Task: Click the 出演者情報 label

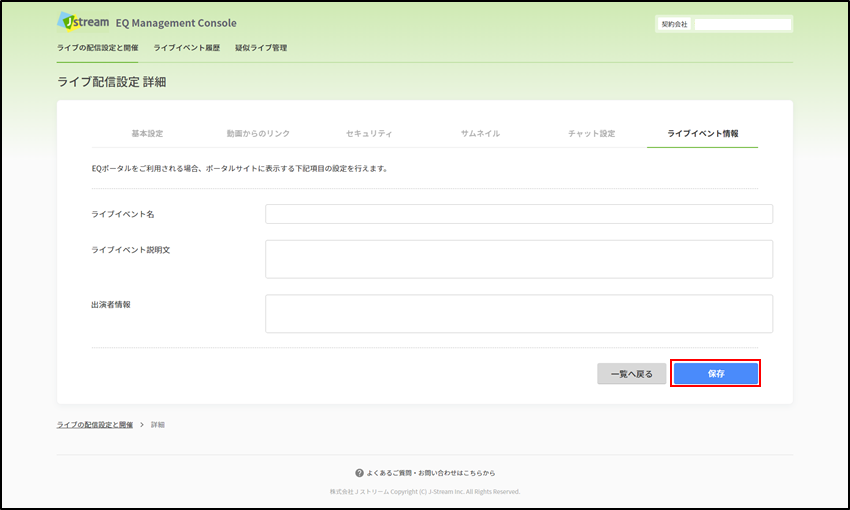Action: pos(111,305)
